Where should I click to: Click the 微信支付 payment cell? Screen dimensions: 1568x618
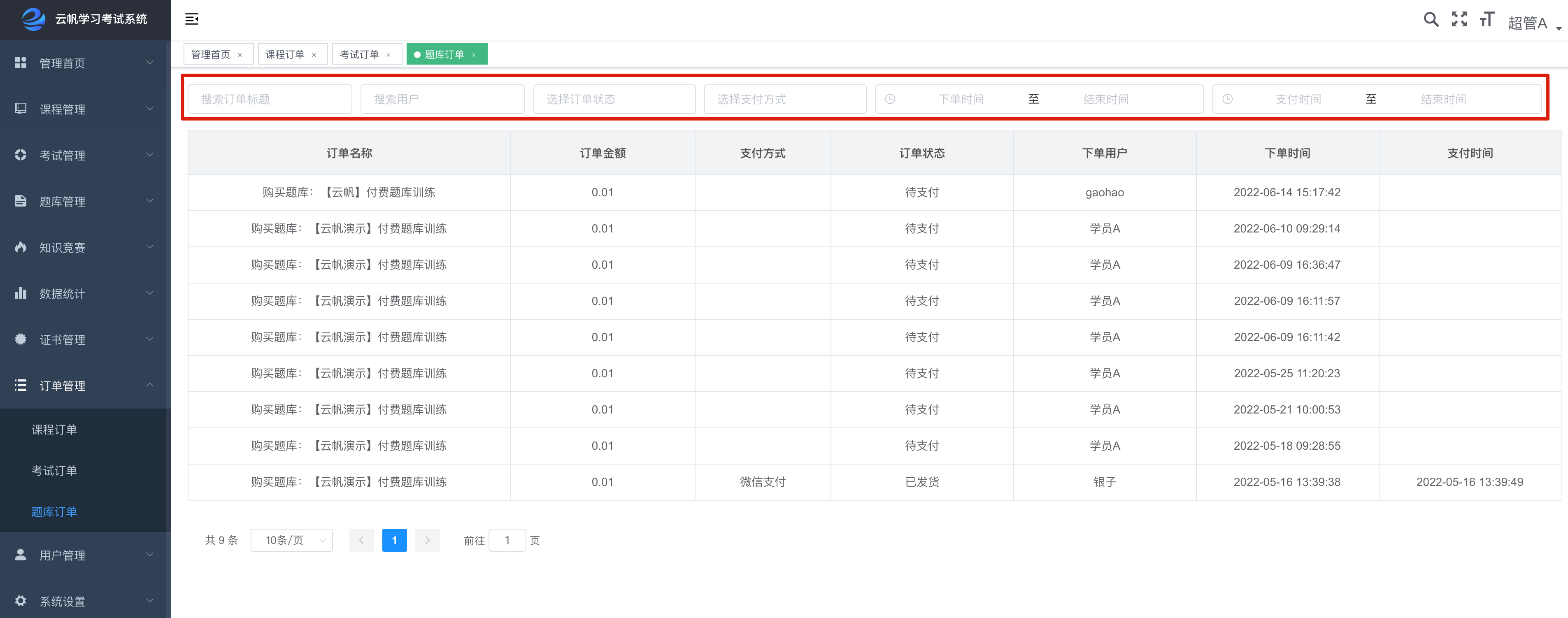(763, 482)
